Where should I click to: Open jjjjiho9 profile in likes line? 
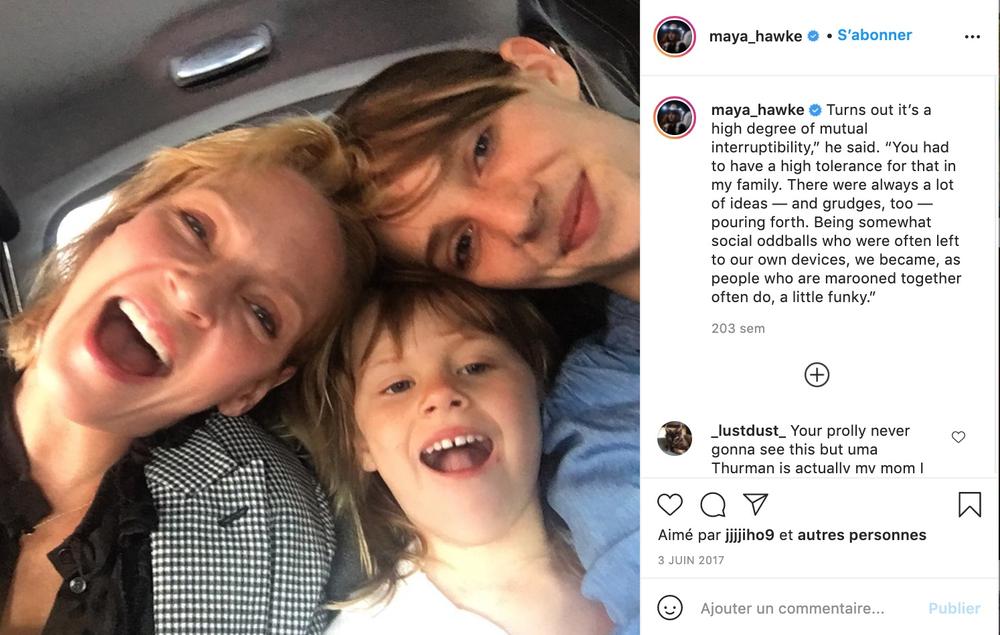pos(749,535)
